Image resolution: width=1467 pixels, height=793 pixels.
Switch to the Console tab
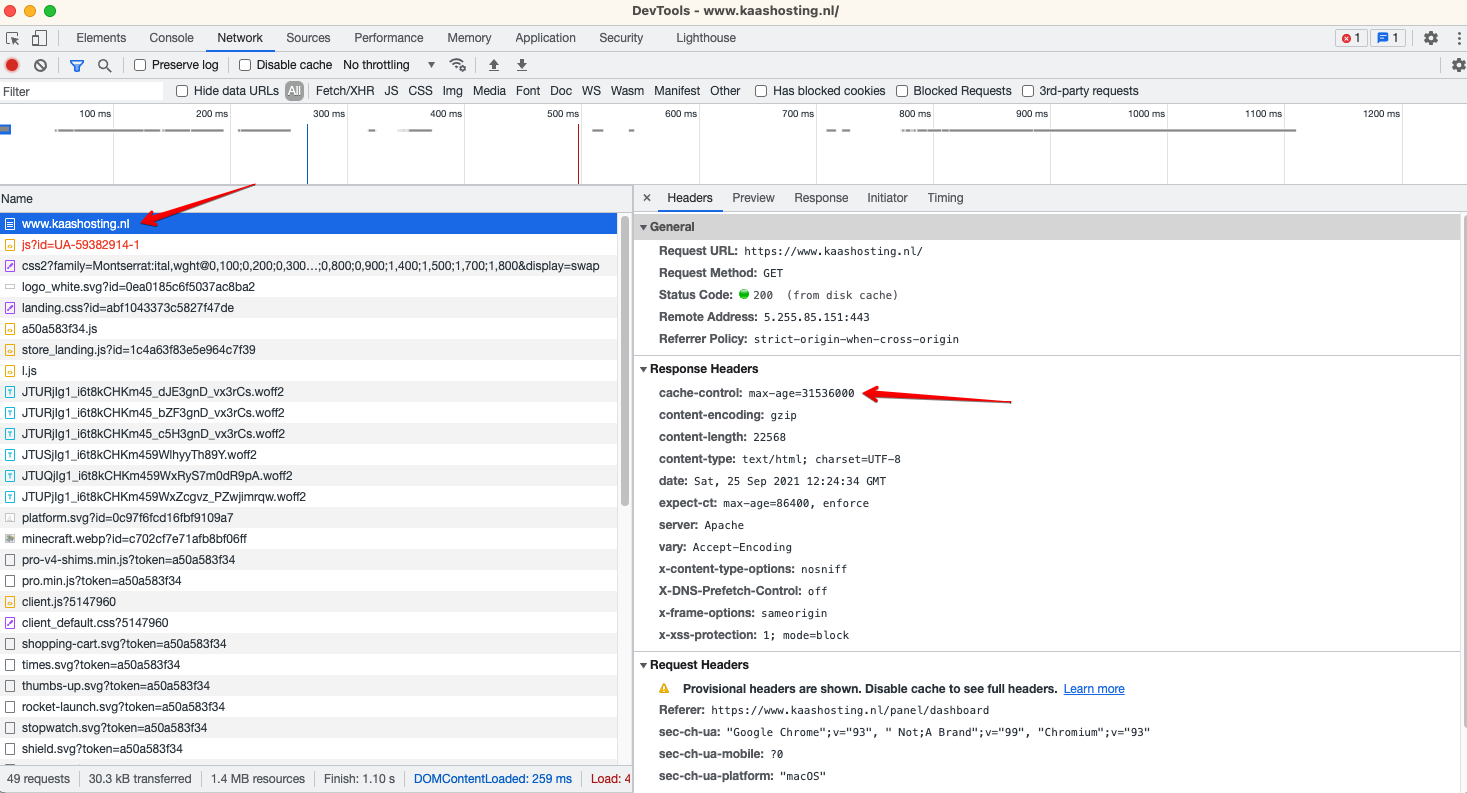point(171,38)
